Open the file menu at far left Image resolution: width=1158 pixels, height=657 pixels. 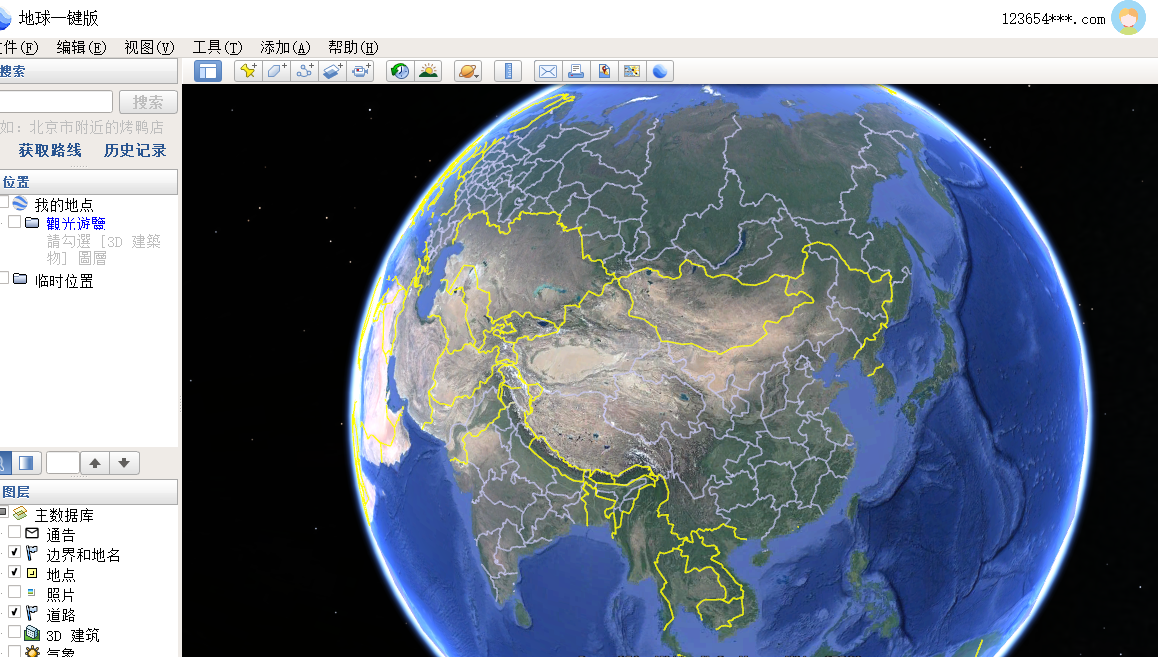click(x=19, y=47)
